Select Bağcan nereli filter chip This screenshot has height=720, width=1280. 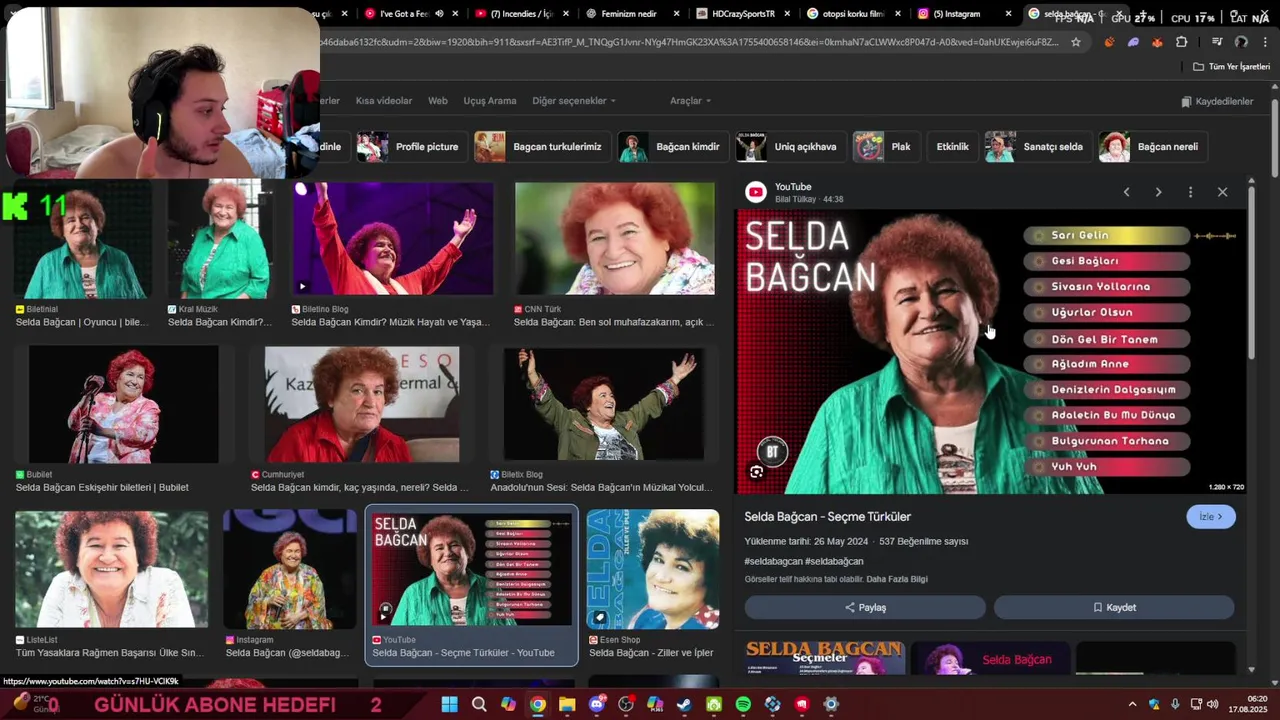(1152, 146)
